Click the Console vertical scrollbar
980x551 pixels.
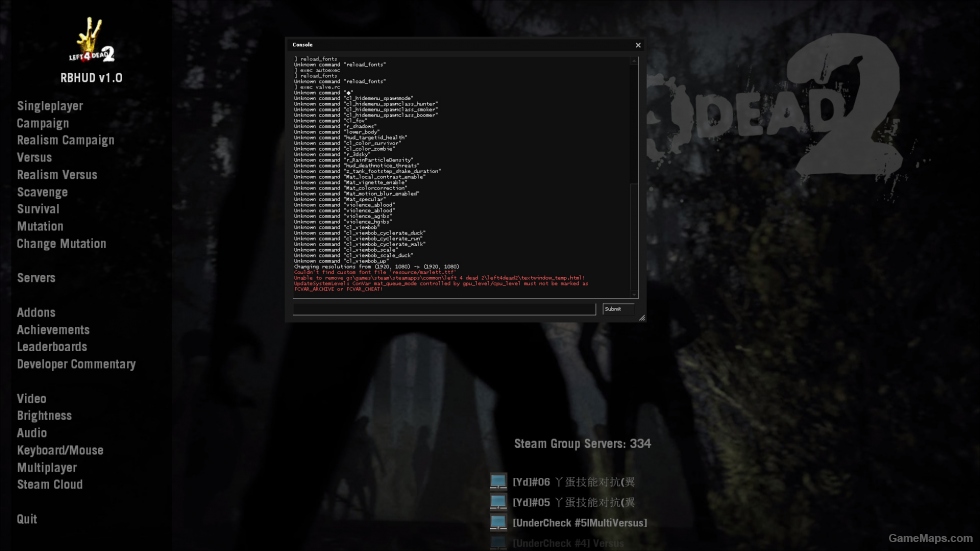(x=634, y=177)
